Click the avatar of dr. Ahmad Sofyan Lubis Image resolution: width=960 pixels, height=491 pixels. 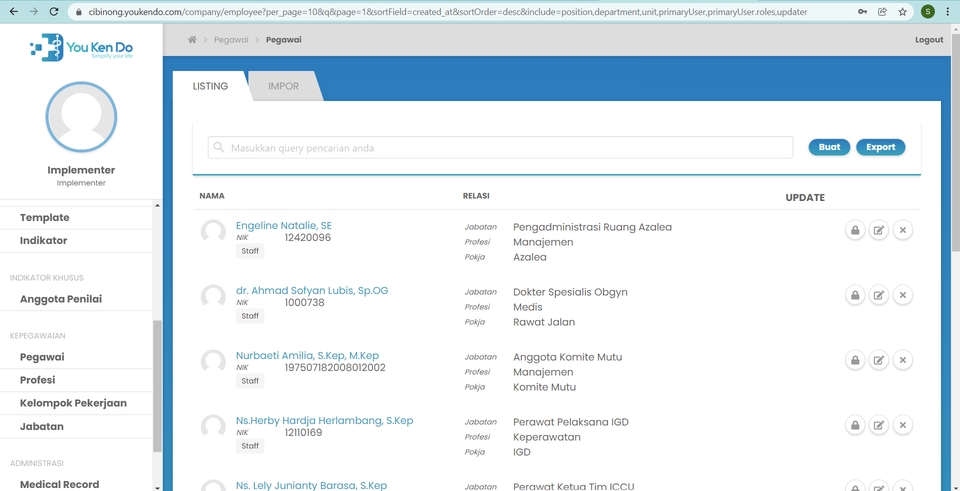(213, 297)
